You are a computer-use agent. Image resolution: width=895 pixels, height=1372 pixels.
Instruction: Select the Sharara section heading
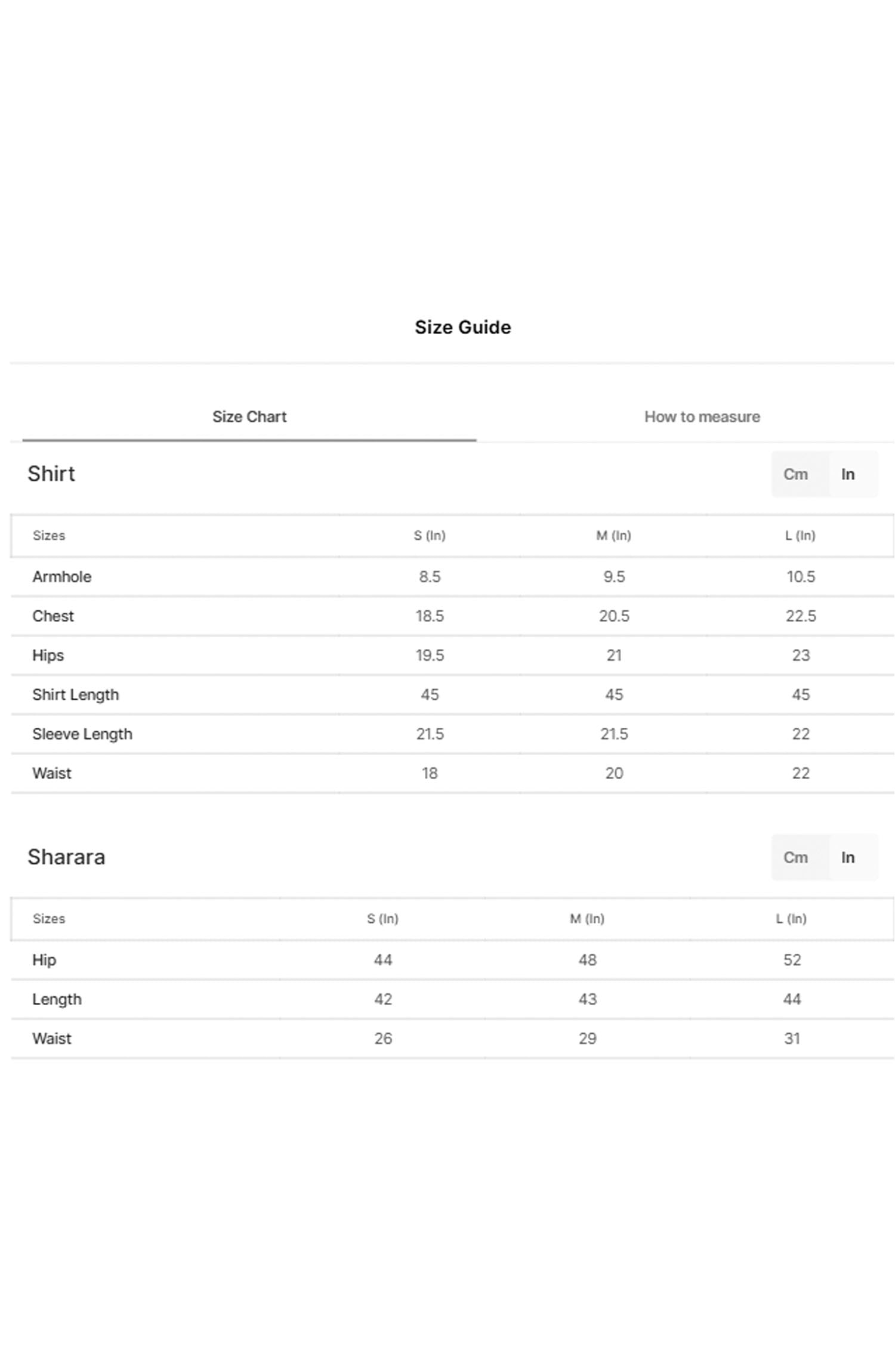pos(66,857)
